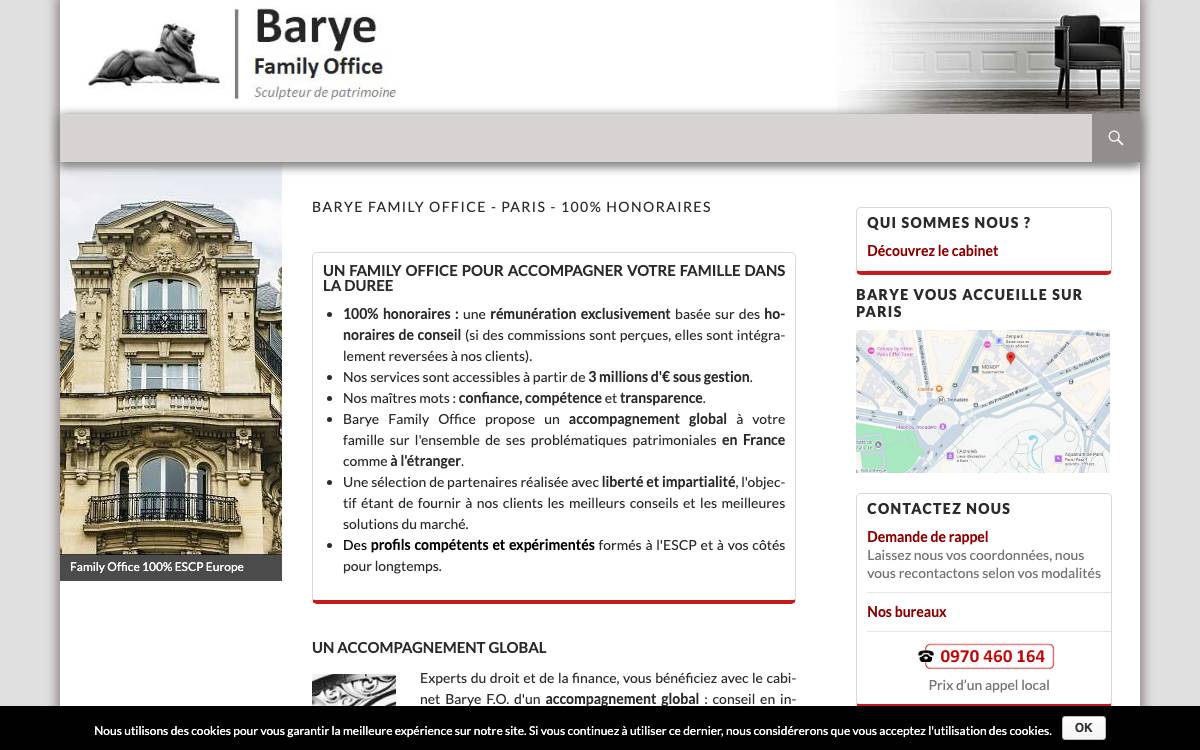1200x750 pixels.
Task: Click heading 'BARYE FAMILY OFFICE - PARIS - 100% HONORAIRES'
Action: pos(511,207)
